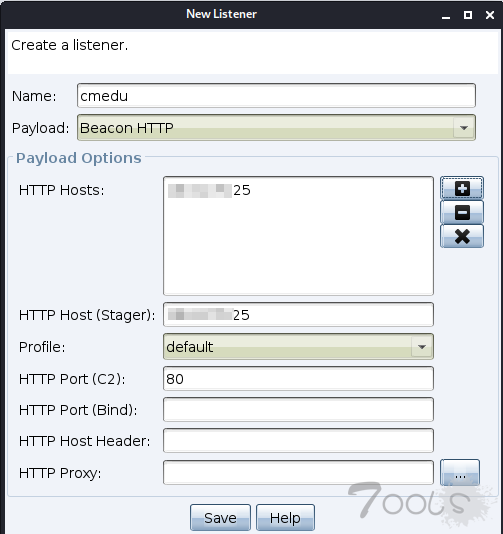503x534 pixels.
Task: Select the host entry ending in 25 in HTTP Hosts
Action: [x=209, y=190]
